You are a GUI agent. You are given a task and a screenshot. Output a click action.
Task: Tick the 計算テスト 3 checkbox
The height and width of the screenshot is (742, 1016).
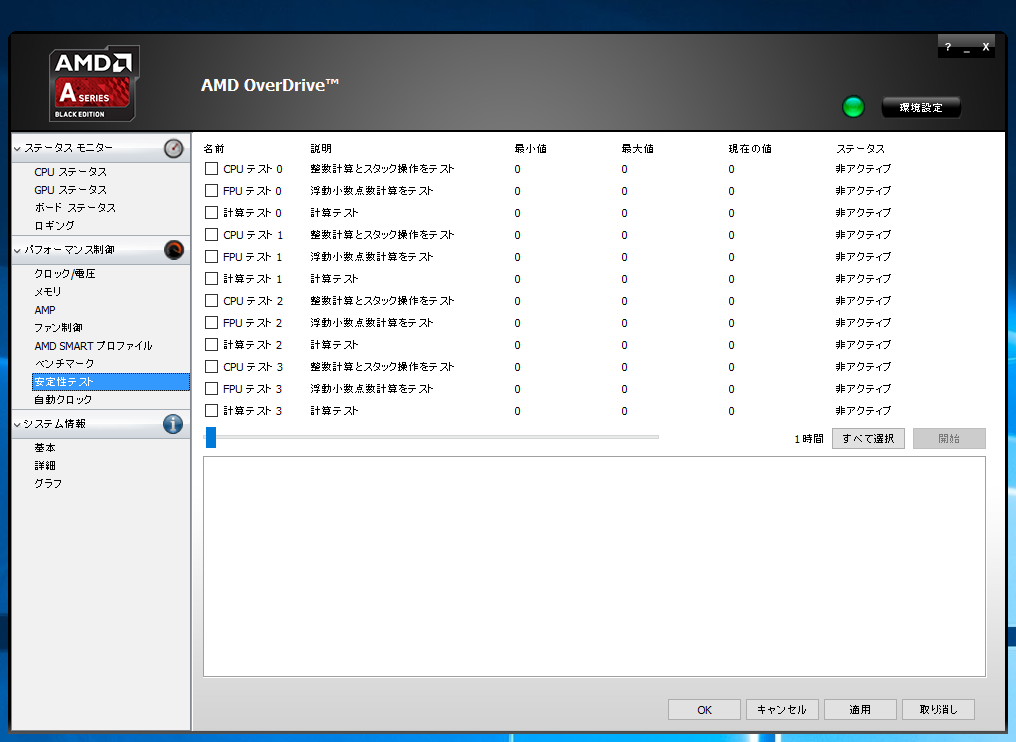click(211, 411)
